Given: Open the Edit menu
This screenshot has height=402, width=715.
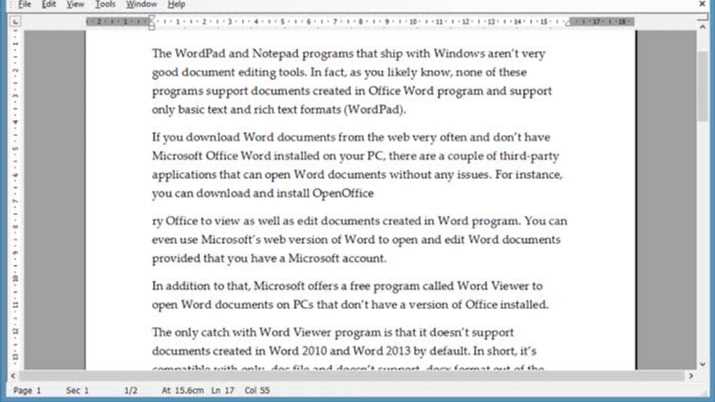Looking at the screenshot, I should (x=50, y=5).
